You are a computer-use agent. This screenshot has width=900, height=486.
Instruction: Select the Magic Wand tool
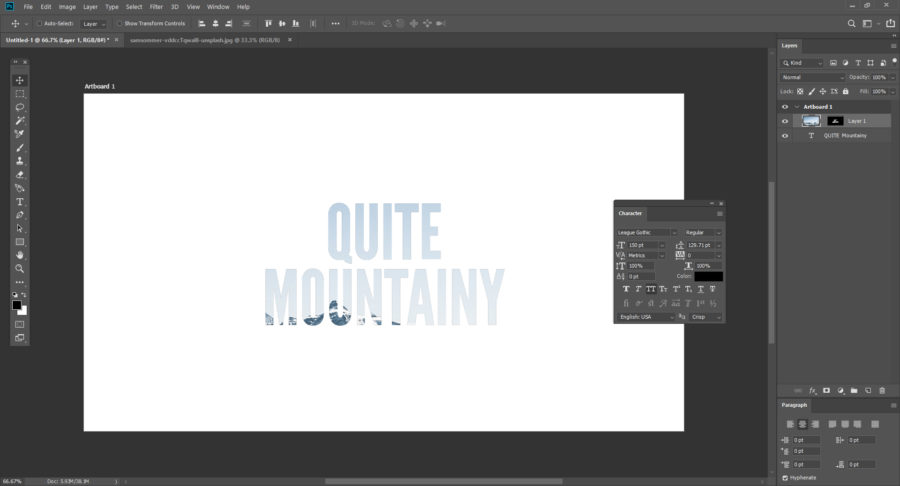pos(20,120)
